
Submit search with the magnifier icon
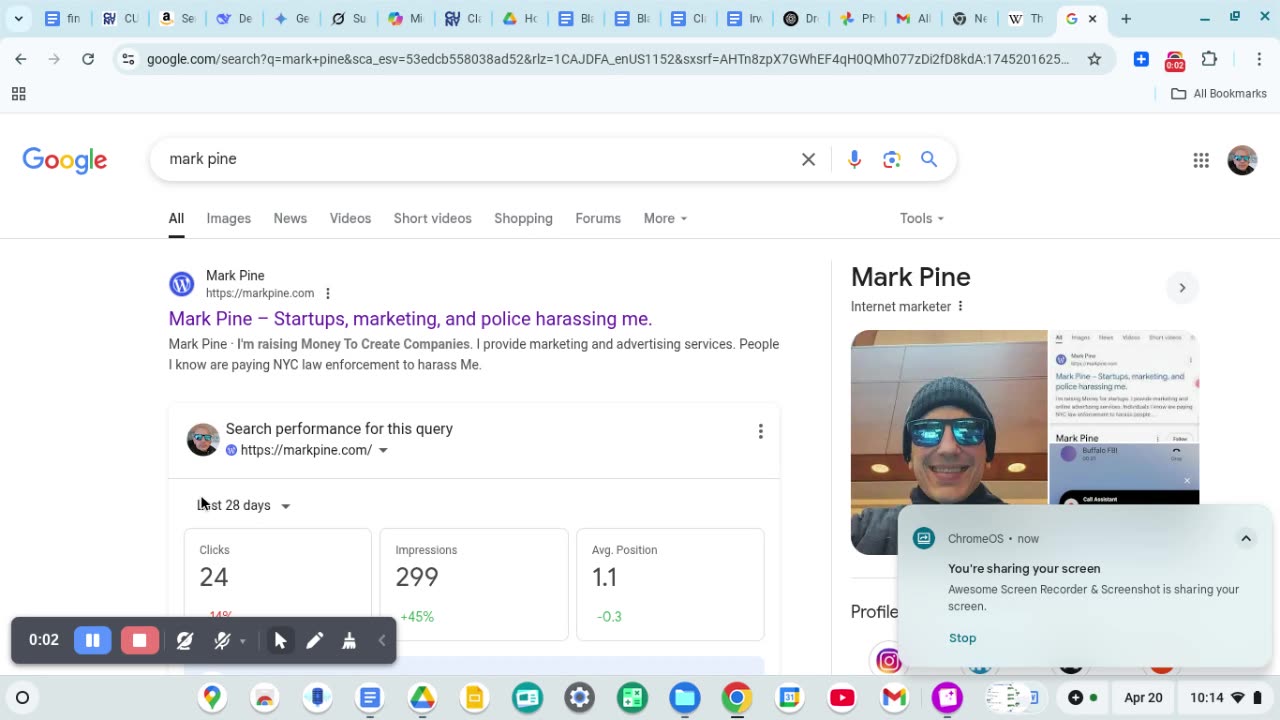click(x=929, y=159)
